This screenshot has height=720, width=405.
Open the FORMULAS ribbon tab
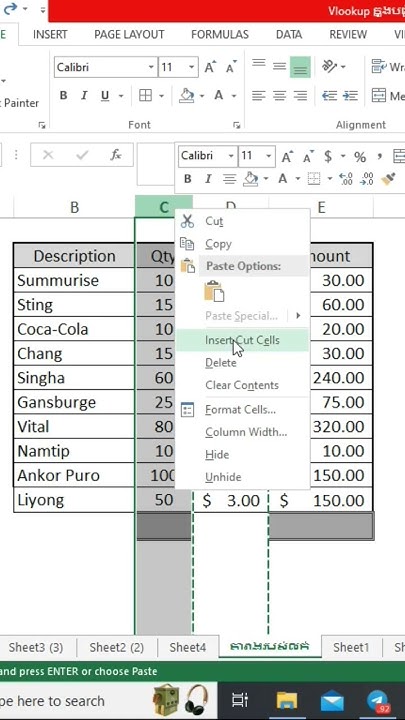coord(220,35)
